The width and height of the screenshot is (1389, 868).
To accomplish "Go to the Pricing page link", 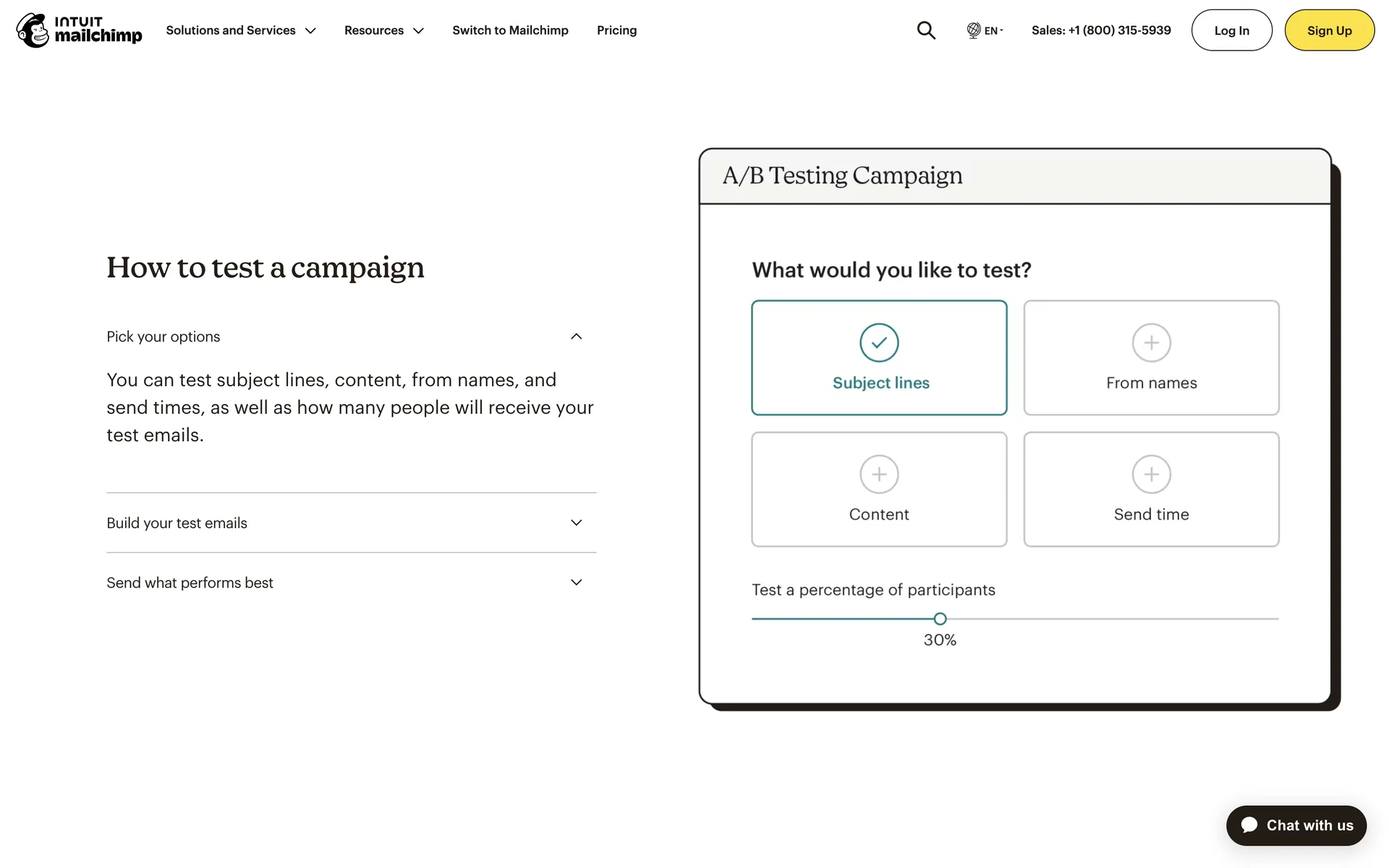I will (x=616, y=30).
